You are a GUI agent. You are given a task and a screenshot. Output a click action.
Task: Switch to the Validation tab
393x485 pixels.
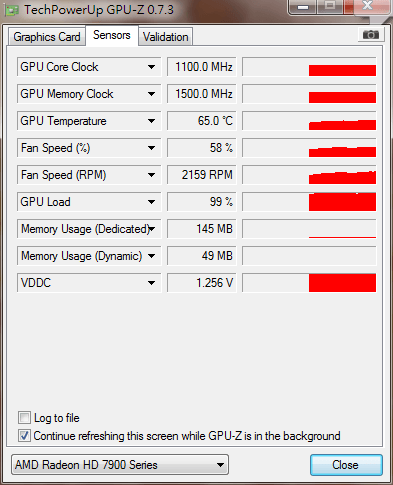click(x=166, y=37)
